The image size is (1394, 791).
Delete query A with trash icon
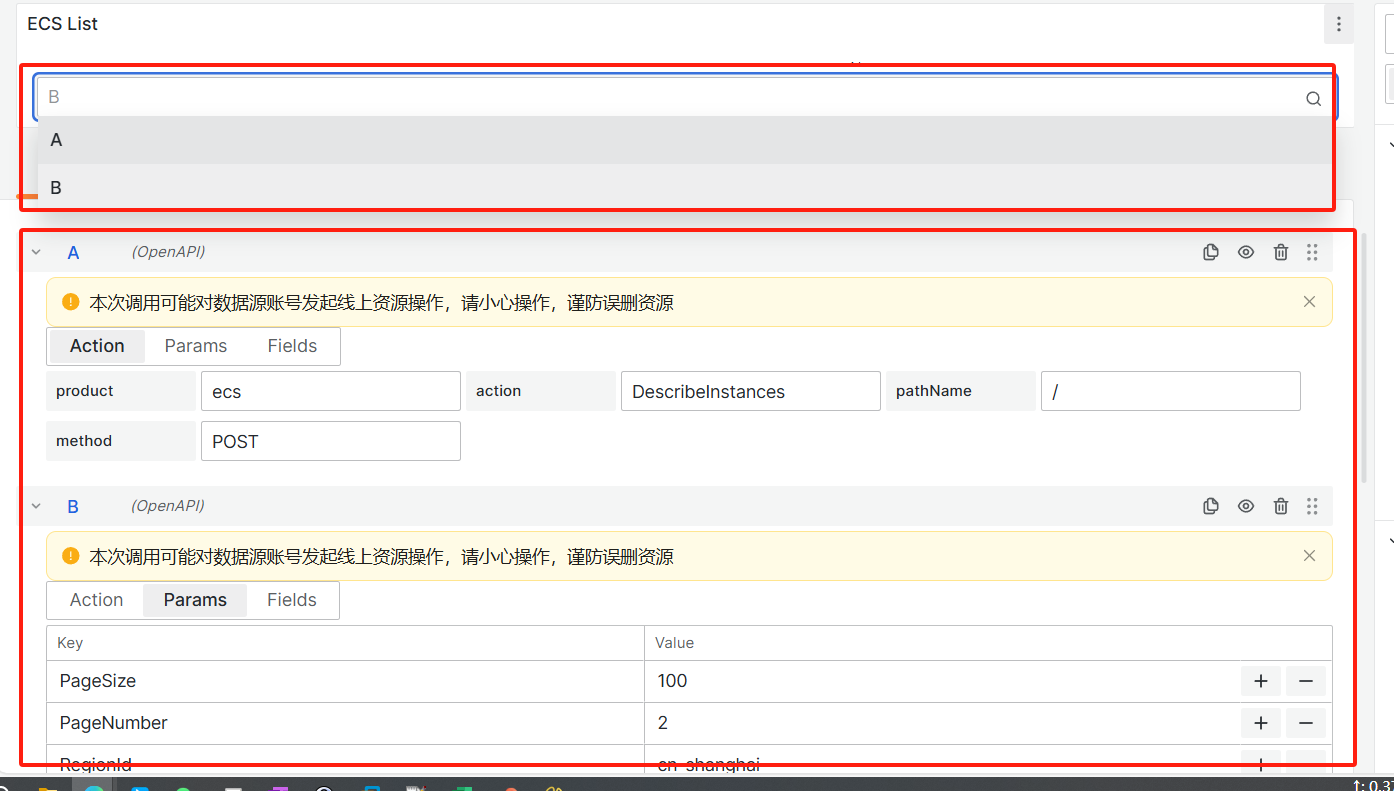pos(1281,253)
